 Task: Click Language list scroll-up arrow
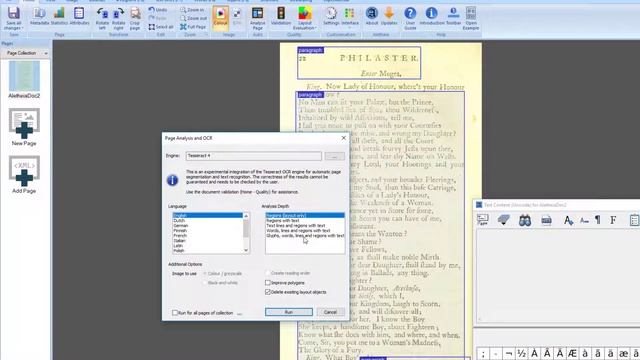click(x=246, y=216)
